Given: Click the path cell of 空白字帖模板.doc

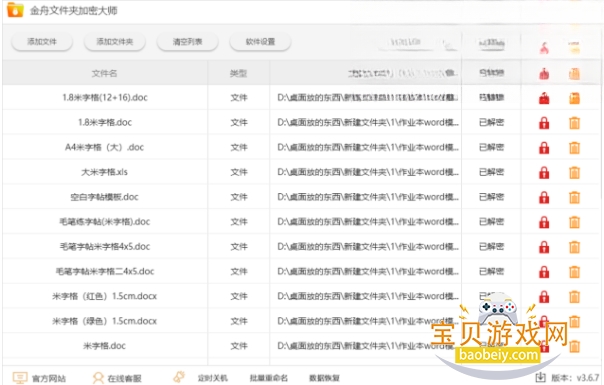Looking at the screenshot, I should [368, 197].
